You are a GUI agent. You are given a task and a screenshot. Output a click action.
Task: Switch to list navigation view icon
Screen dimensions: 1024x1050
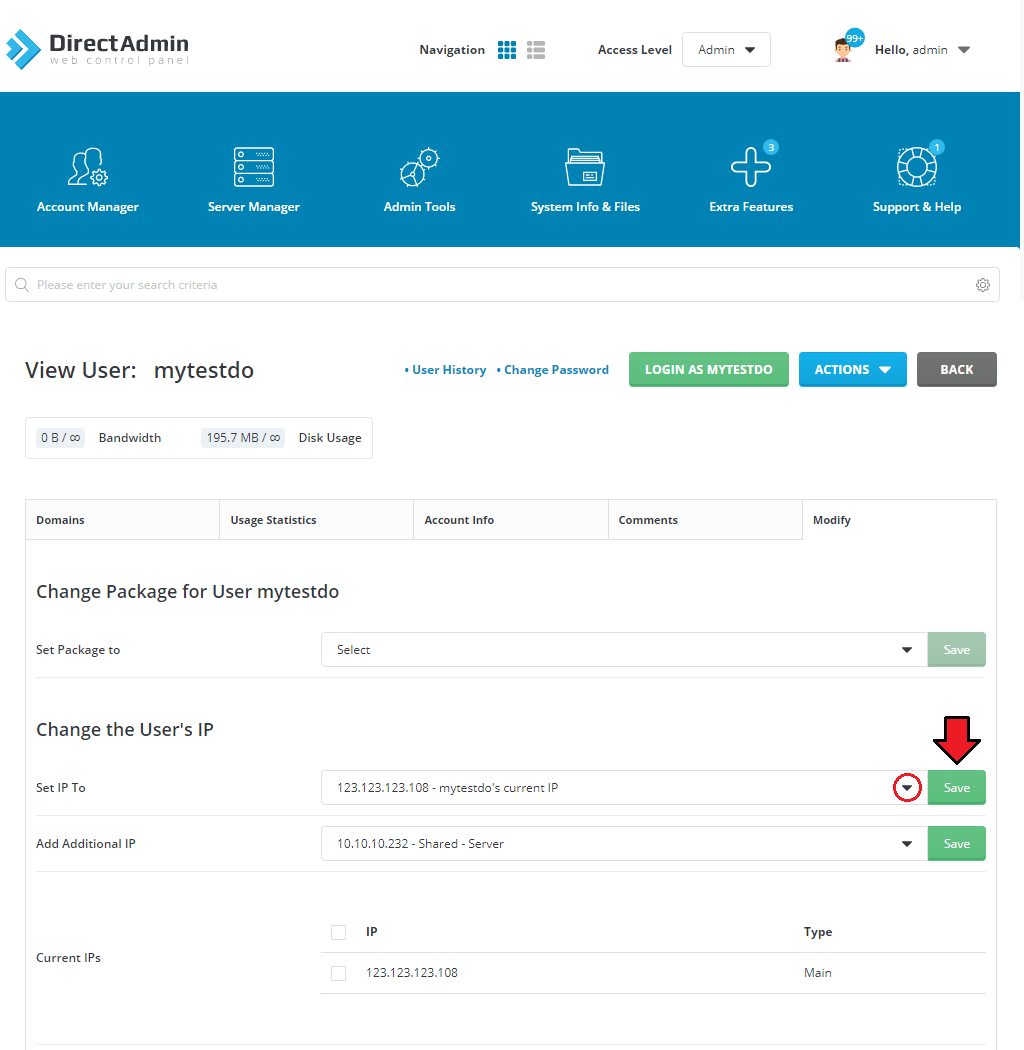click(536, 50)
